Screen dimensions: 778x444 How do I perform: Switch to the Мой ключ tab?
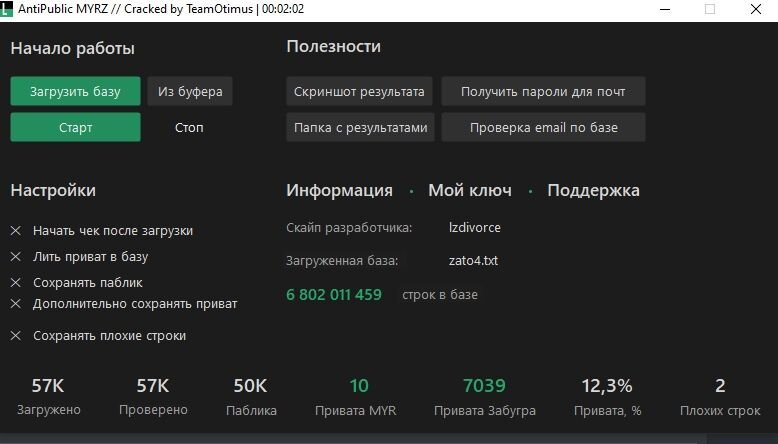(x=470, y=190)
